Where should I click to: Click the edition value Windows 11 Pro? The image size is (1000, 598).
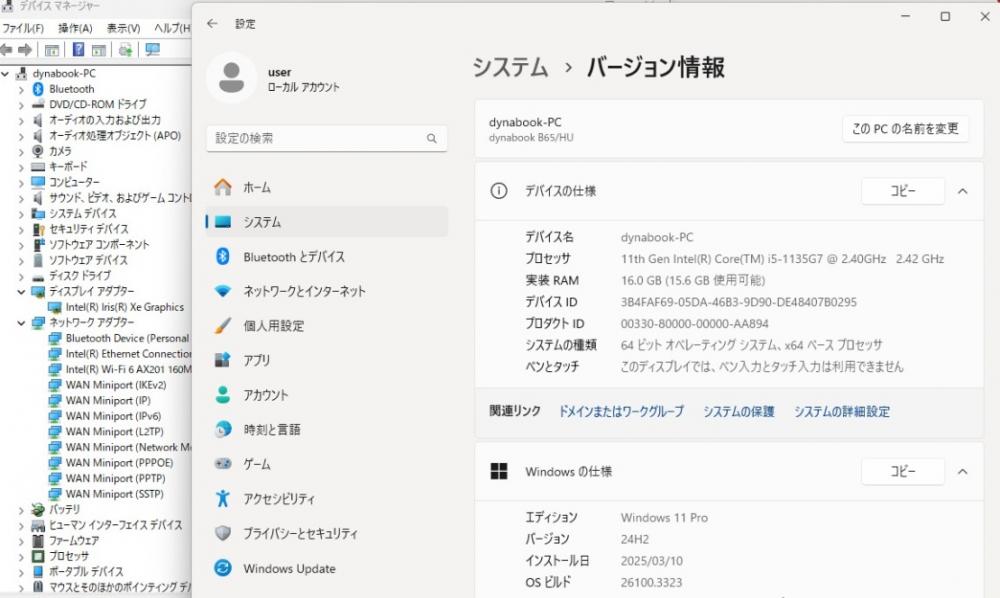point(664,518)
